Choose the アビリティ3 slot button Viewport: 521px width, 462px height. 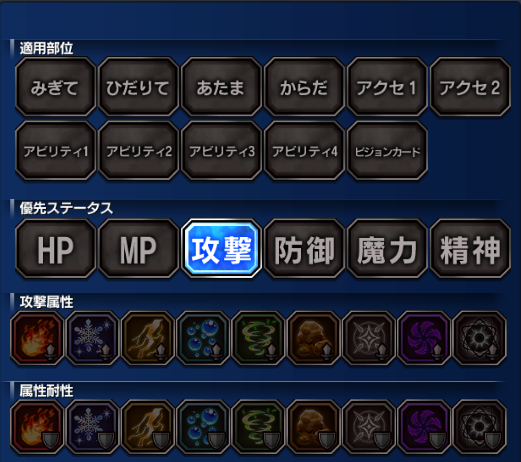click(x=221, y=151)
